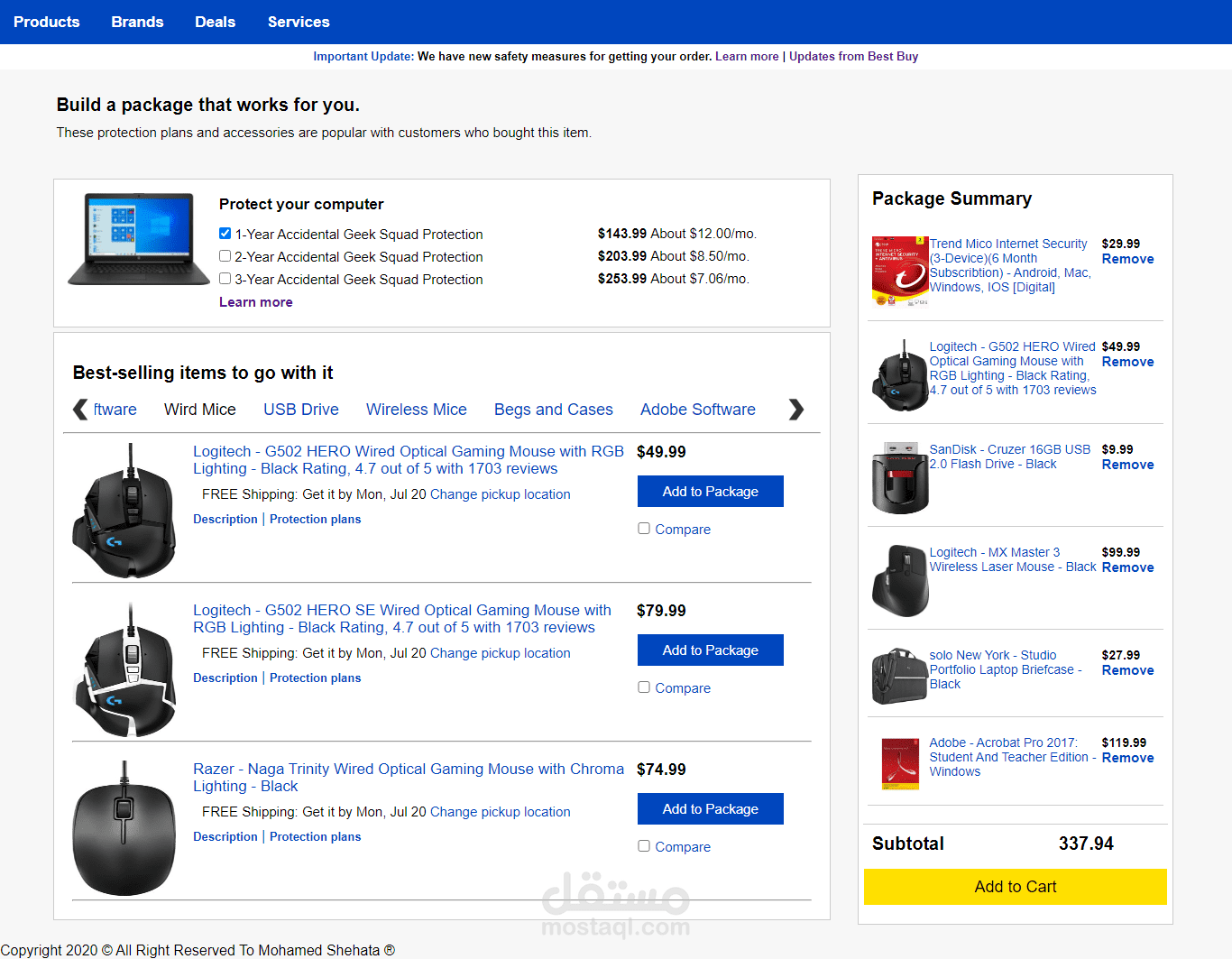Screen dimensions: 1232x959
Task: Add the $79.99 G502 HERO SE to package
Action: coord(711,650)
